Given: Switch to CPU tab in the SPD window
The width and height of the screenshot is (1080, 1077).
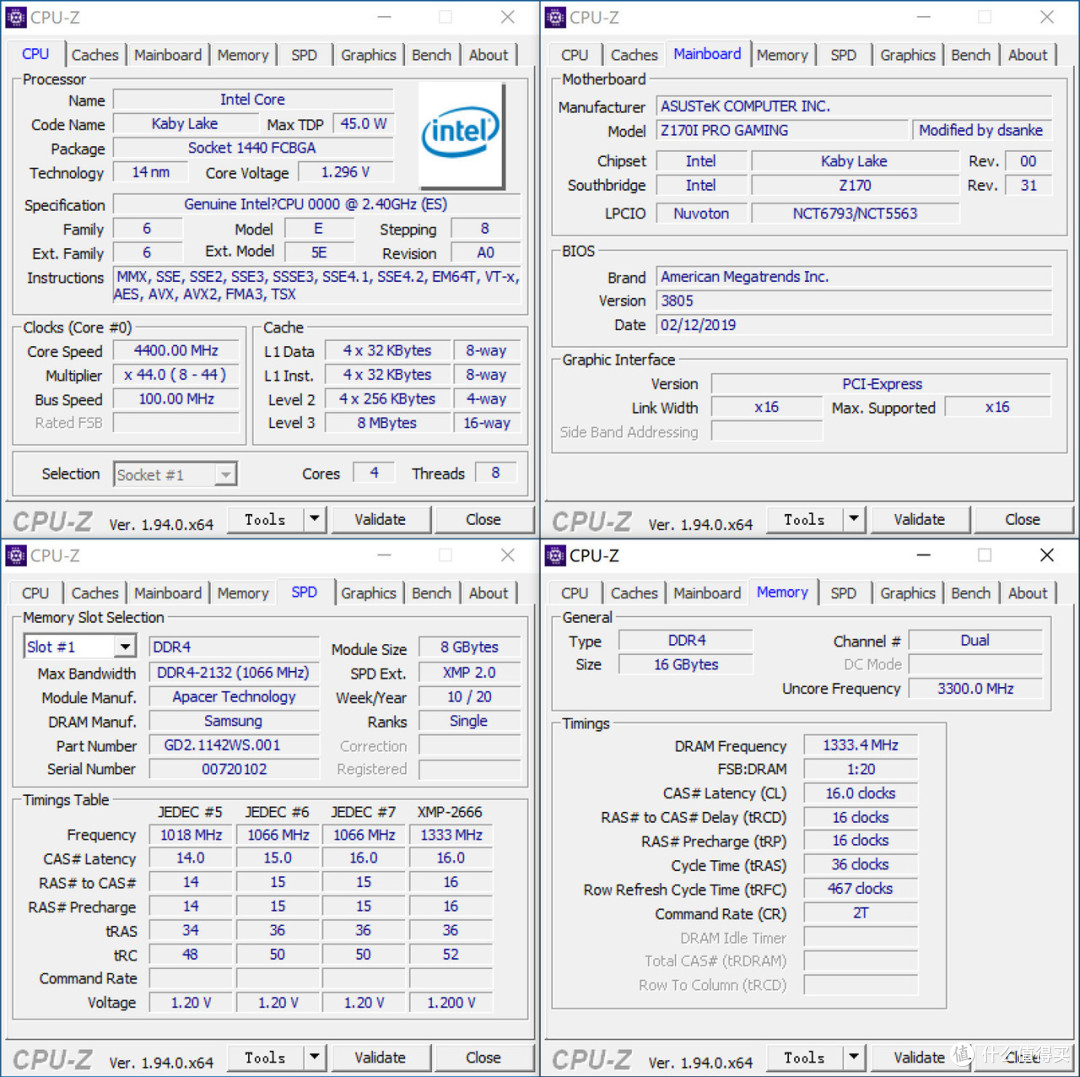Looking at the screenshot, I should (35, 593).
